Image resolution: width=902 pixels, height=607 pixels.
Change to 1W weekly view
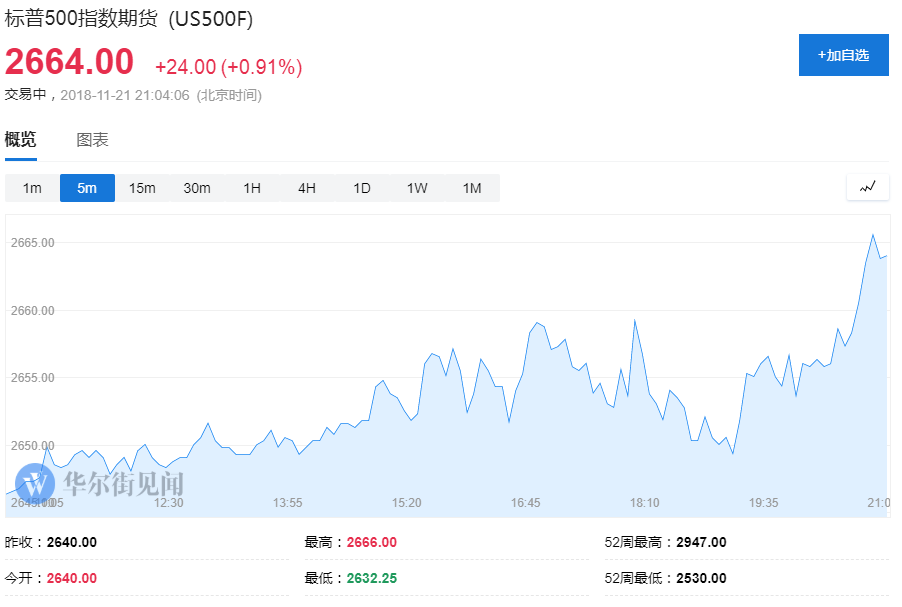417,188
